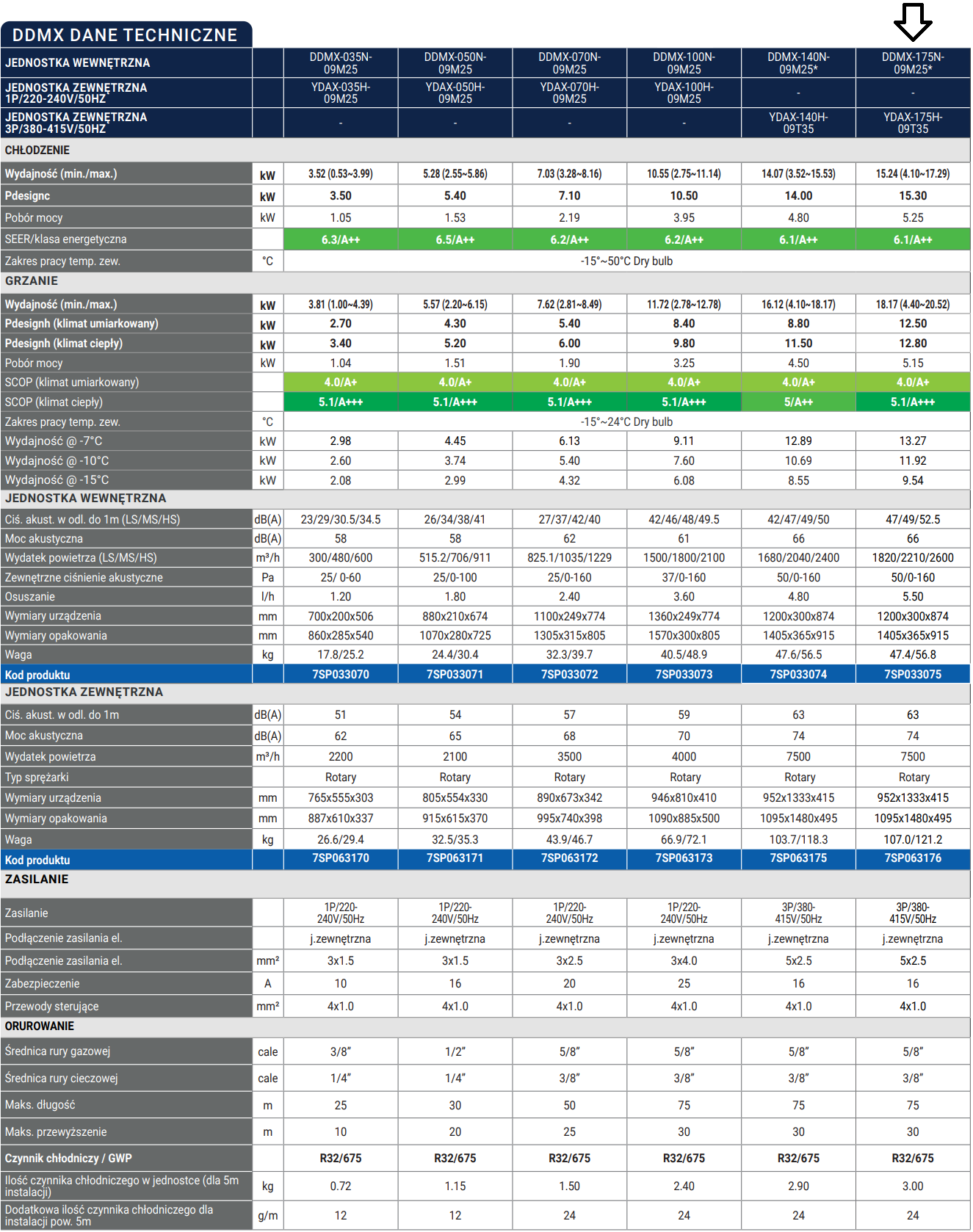Click the Przewody sterujące row label

tap(51, 1007)
